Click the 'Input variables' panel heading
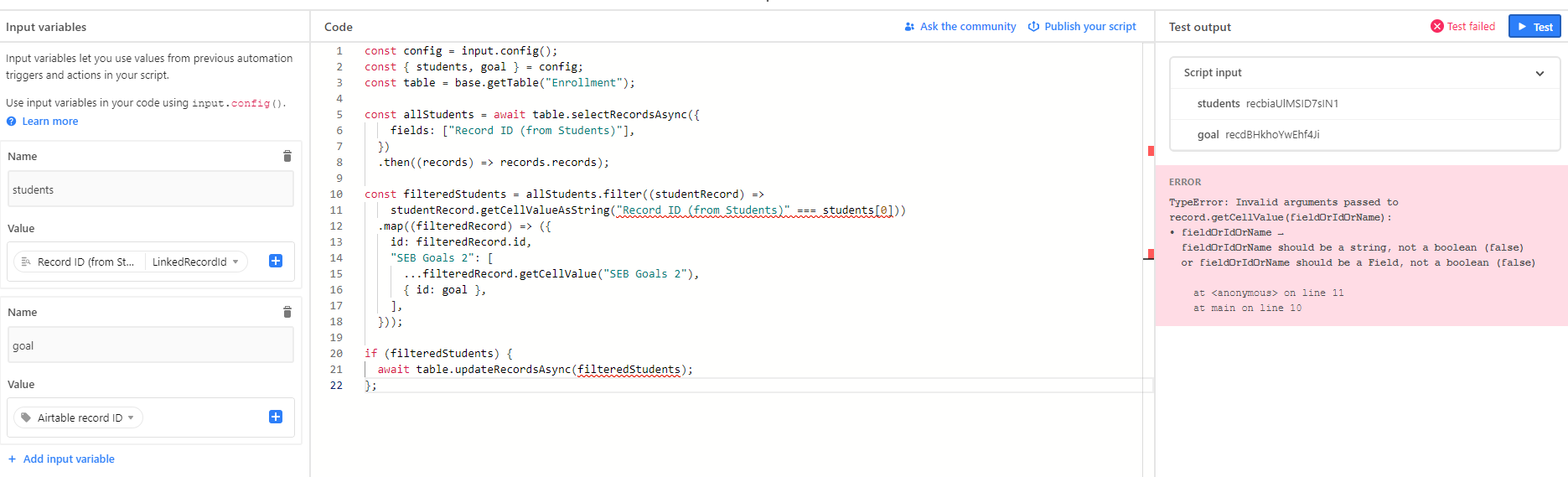 tap(46, 27)
